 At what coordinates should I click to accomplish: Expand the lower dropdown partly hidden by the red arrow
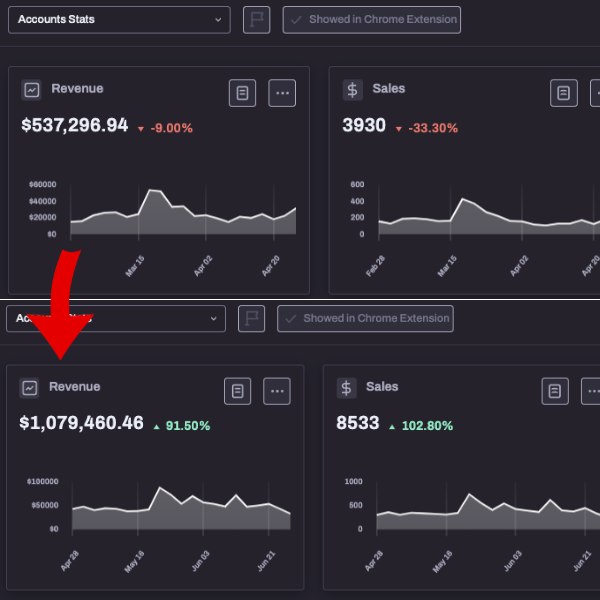click(x=115, y=319)
